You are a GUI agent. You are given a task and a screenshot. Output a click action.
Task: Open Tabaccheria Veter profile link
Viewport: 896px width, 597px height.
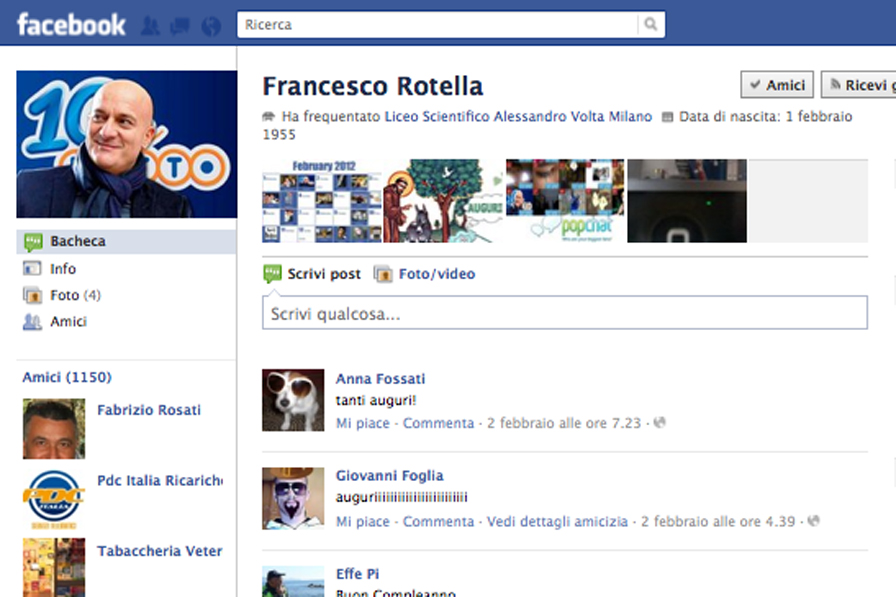[x=160, y=551]
